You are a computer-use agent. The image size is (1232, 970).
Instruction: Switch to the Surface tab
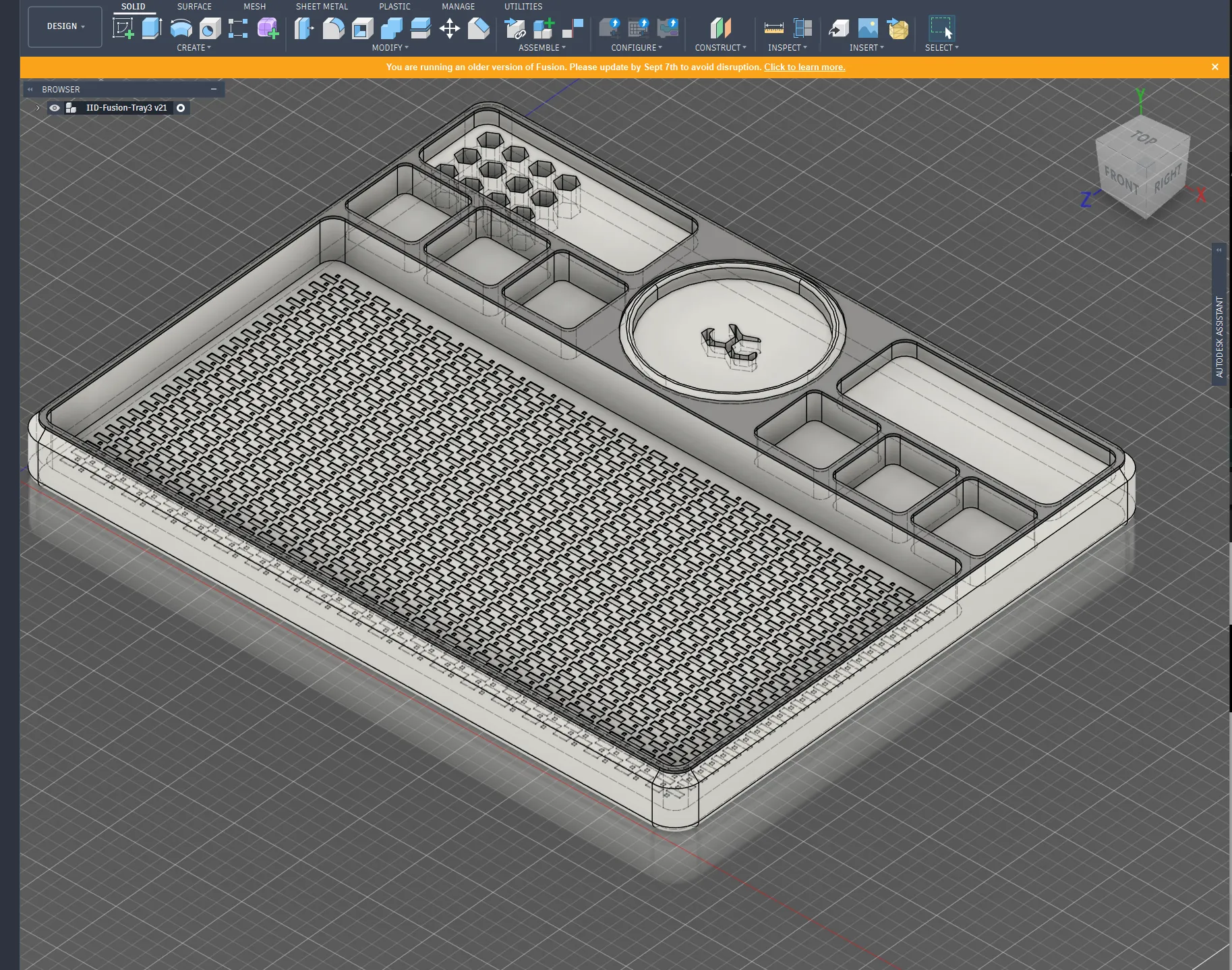coord(194,7)
